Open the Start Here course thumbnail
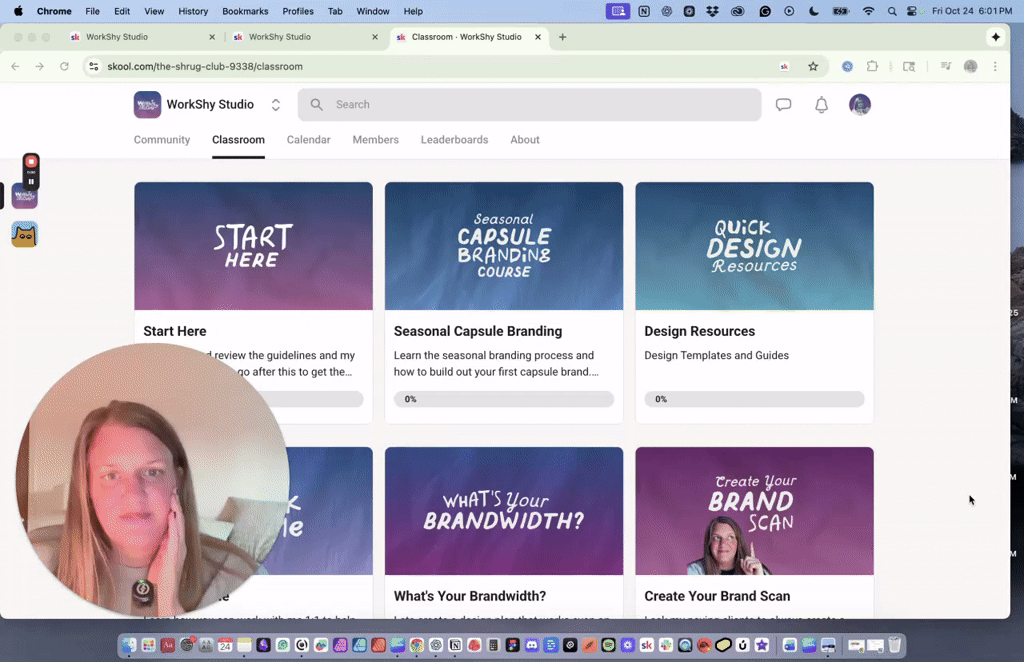Screen dimensions: 1024x662 (253, 246)
